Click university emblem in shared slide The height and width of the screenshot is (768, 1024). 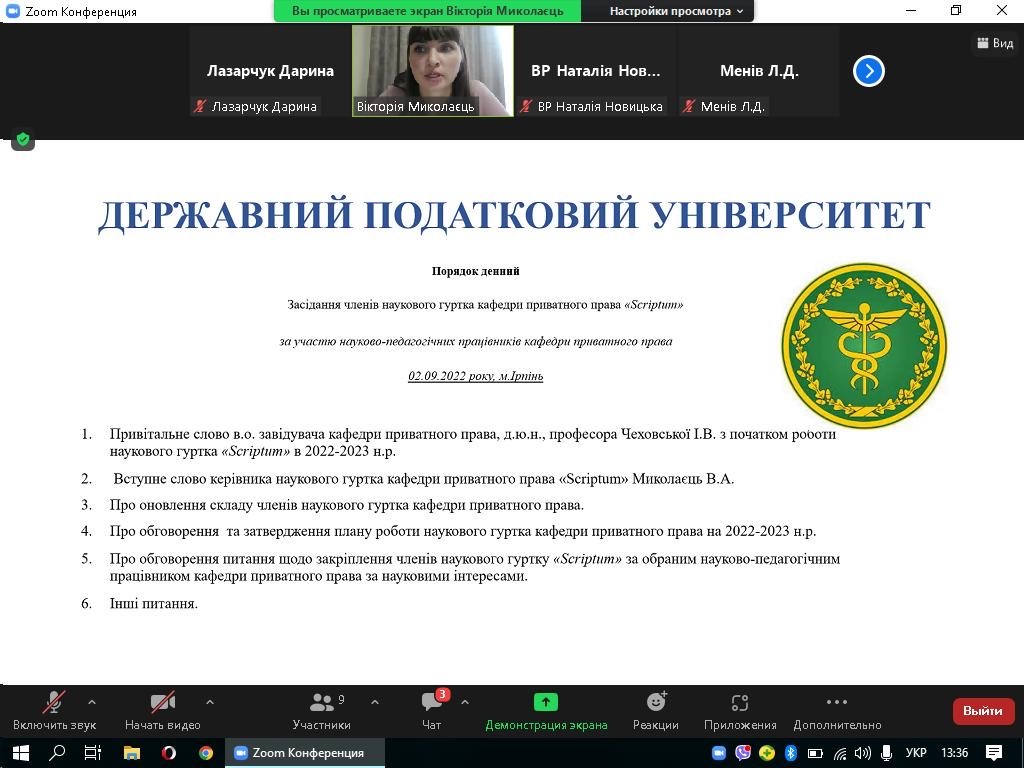(x=864, y=346)
